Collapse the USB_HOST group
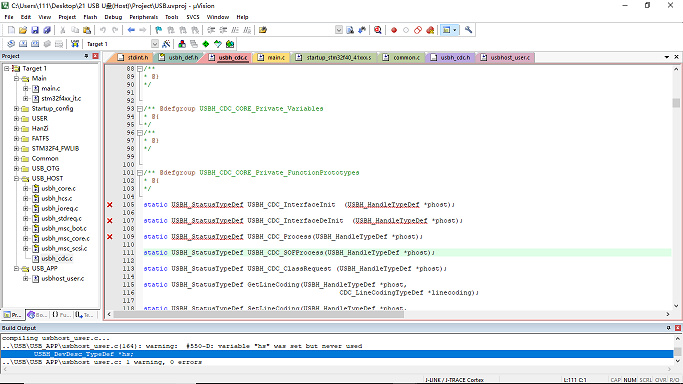This screenshot has height=384, width=683. tap(17, 179)
